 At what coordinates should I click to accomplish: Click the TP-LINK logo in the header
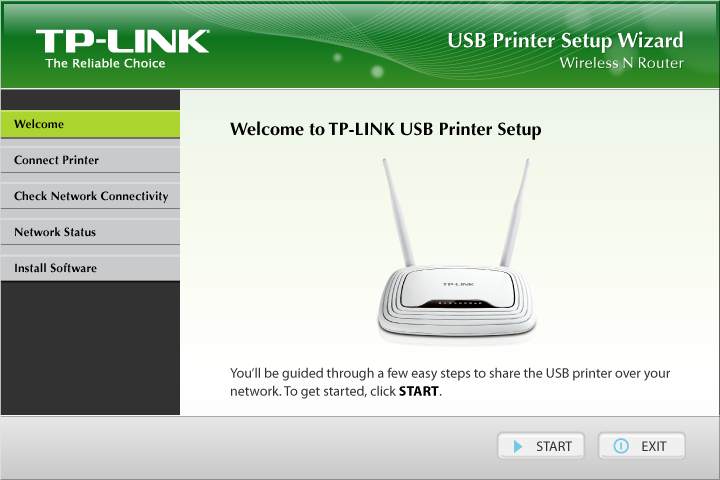point(123,41)
